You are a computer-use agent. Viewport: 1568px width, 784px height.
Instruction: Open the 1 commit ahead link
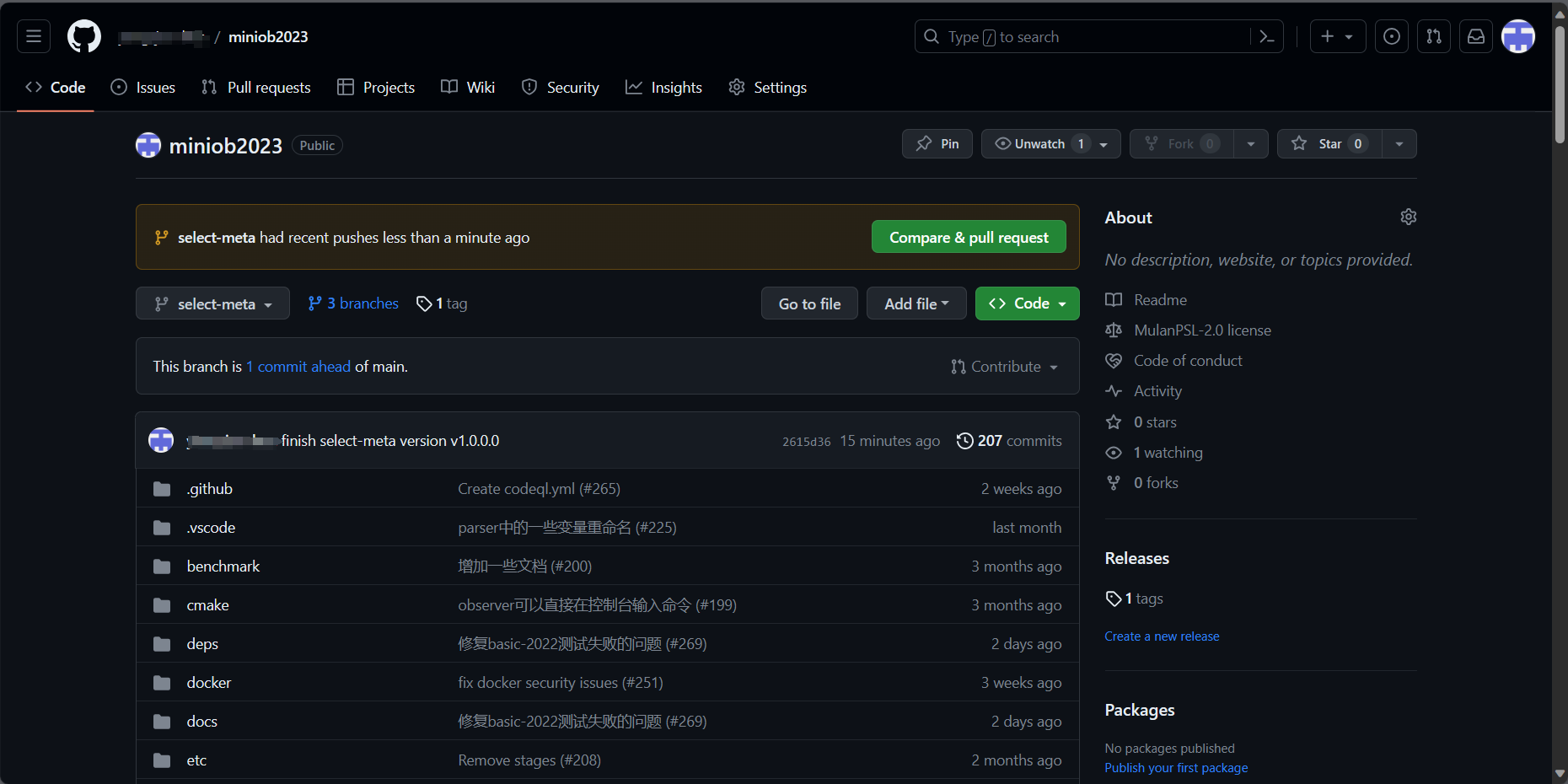pos(298,367)
